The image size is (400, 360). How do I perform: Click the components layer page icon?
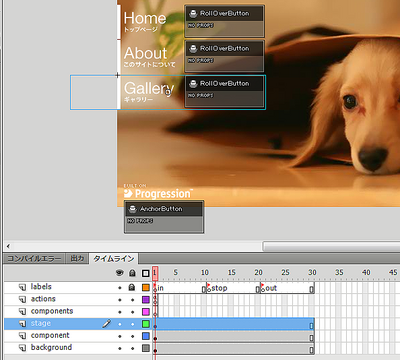click(22, 311)
